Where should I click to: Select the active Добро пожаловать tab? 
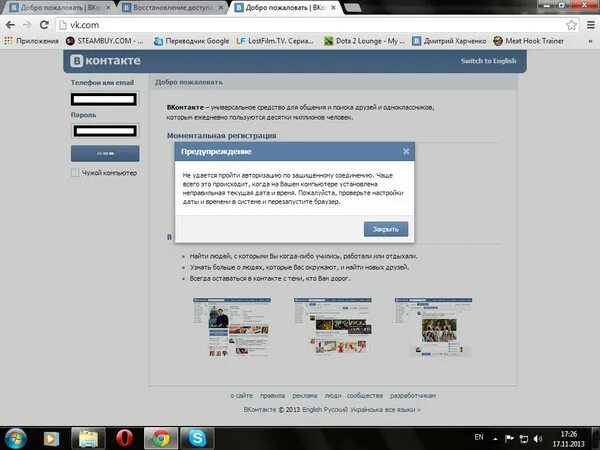click(283, 8)
